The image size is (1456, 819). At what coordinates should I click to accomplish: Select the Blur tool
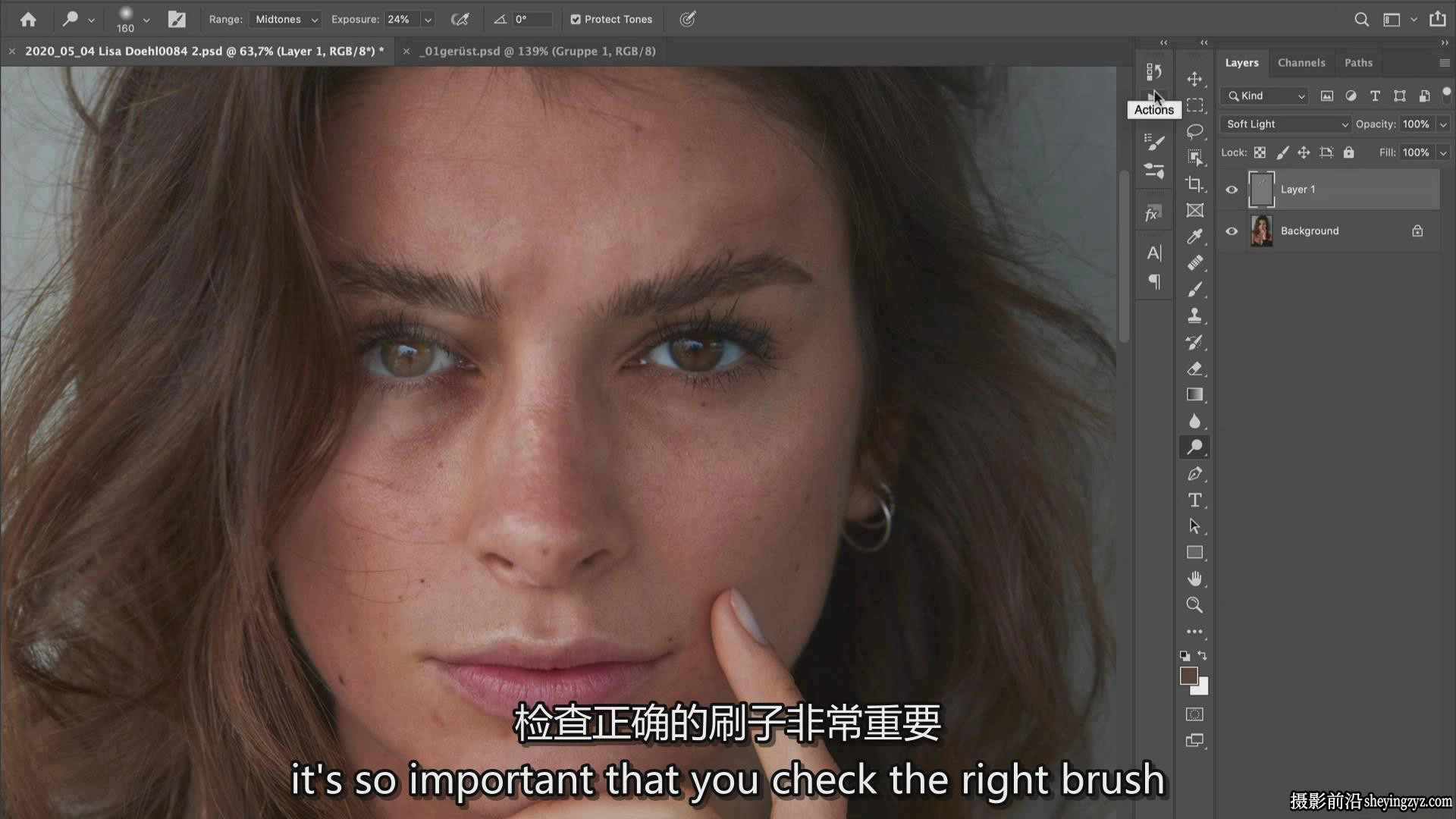coord(1194,421)
